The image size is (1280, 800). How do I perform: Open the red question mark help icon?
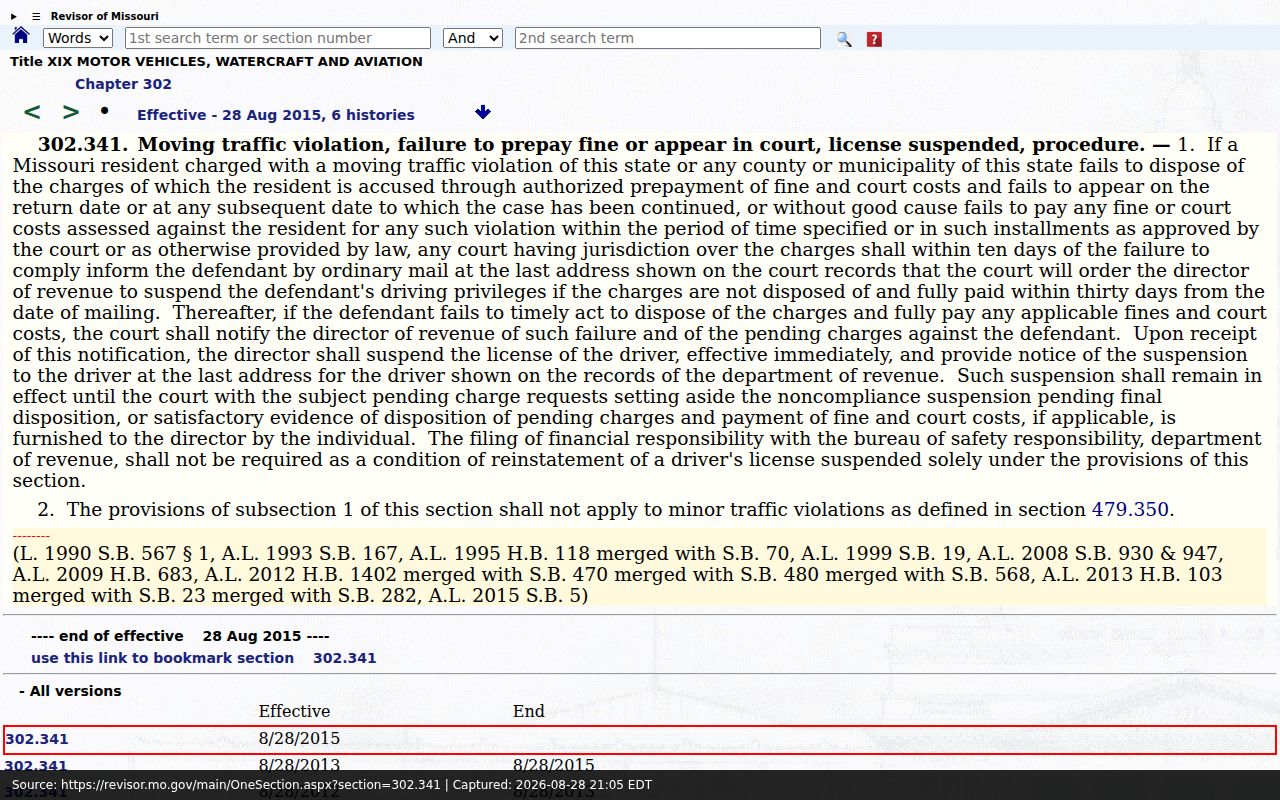click(874, 39)
